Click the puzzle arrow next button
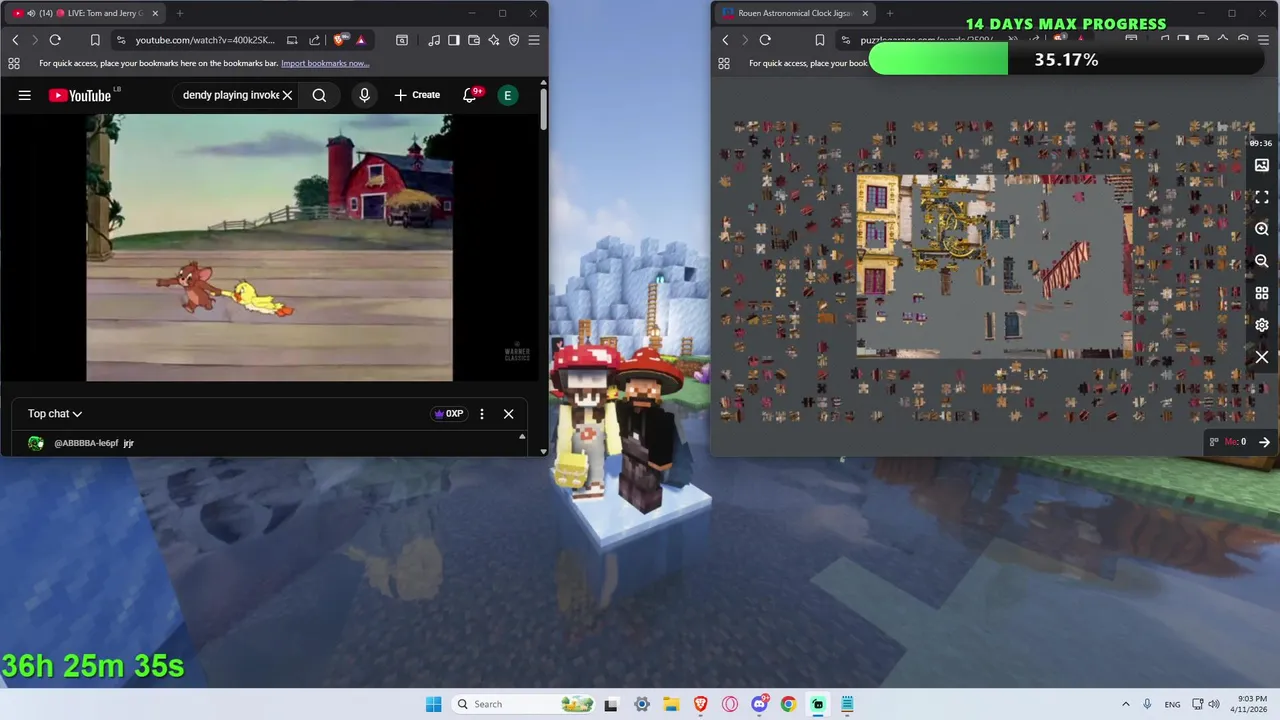The image size is (1280, 720). click(x=1264, y=442)
